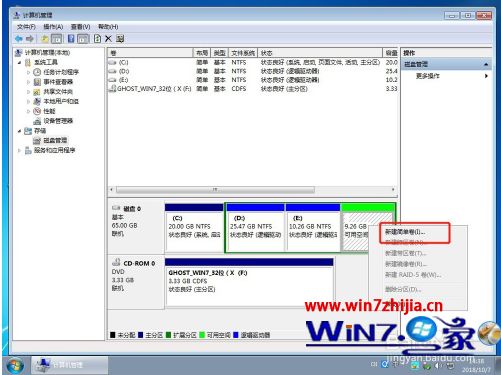Viewport: 501px width, 375px height.
Task: Click the volume list scrollbar right arrow
Action: click(393, 190)
